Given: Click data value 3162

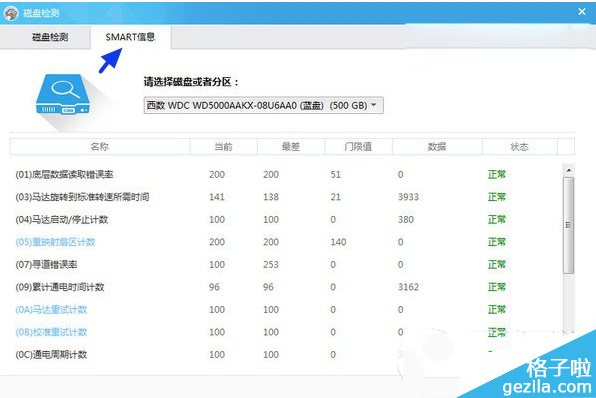Looking at the screenshot, I should click(408, 287).
